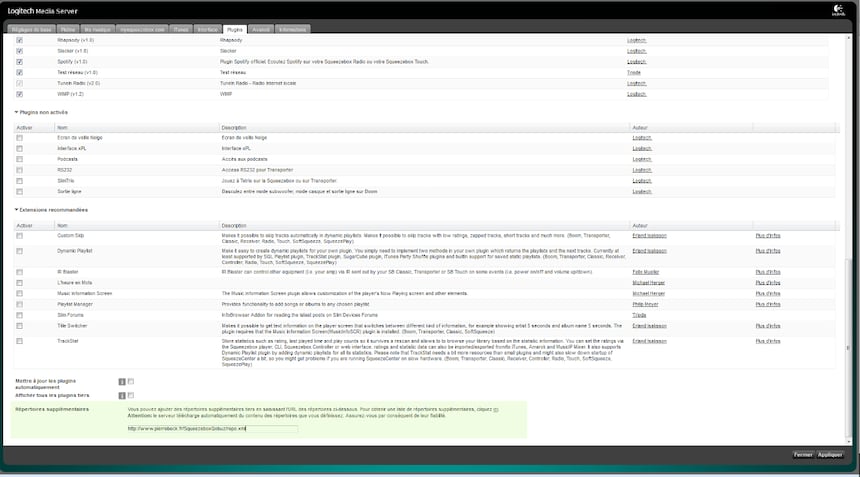
Task: Click the 'Description' header in Plugins non activés table
Action: click(x=234, y=128)
